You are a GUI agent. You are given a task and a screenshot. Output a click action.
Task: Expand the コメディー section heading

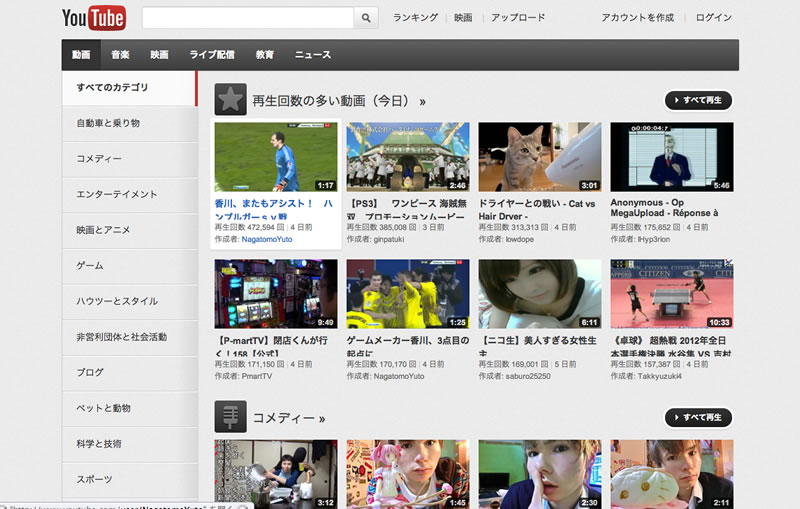[289, 418]
